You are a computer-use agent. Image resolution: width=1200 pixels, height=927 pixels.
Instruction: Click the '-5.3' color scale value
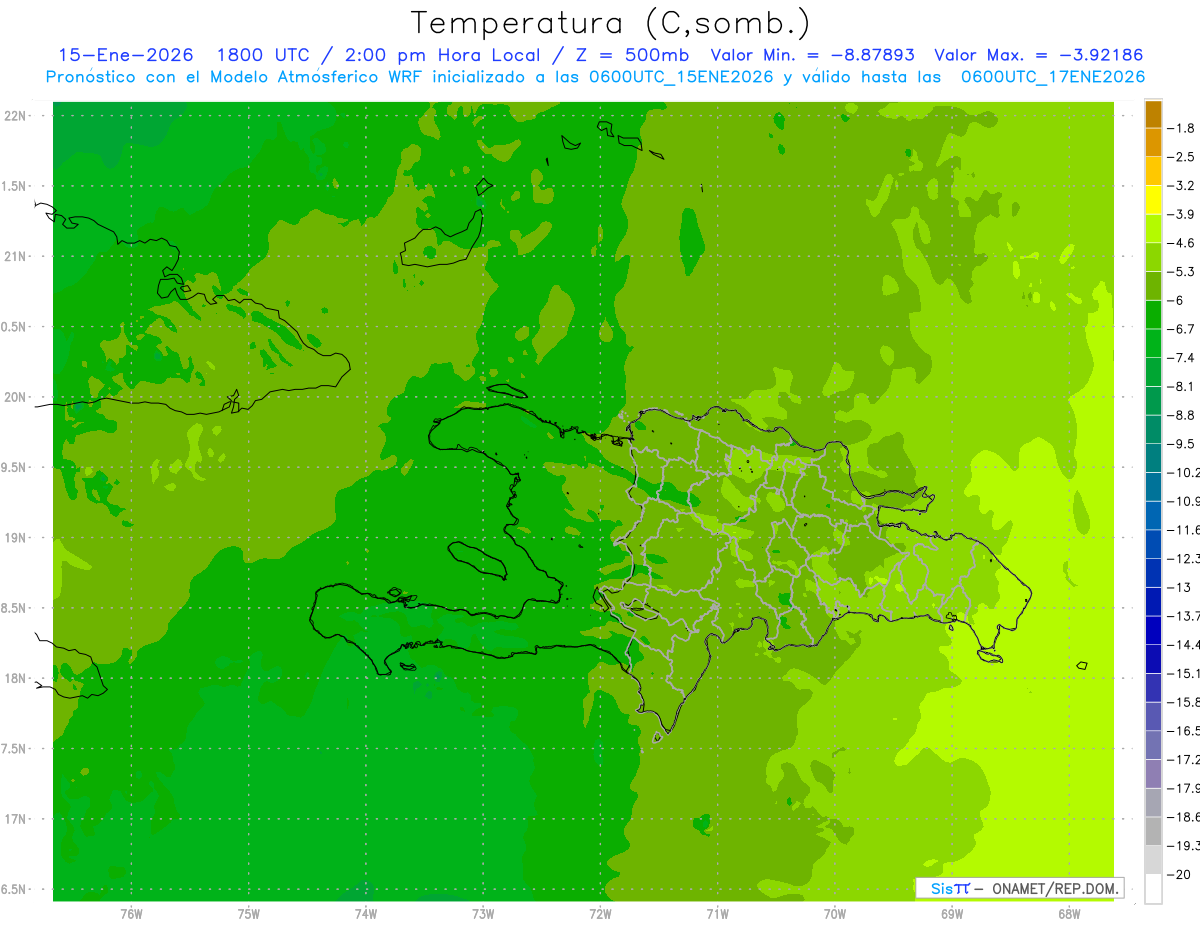pos(1183,272)
